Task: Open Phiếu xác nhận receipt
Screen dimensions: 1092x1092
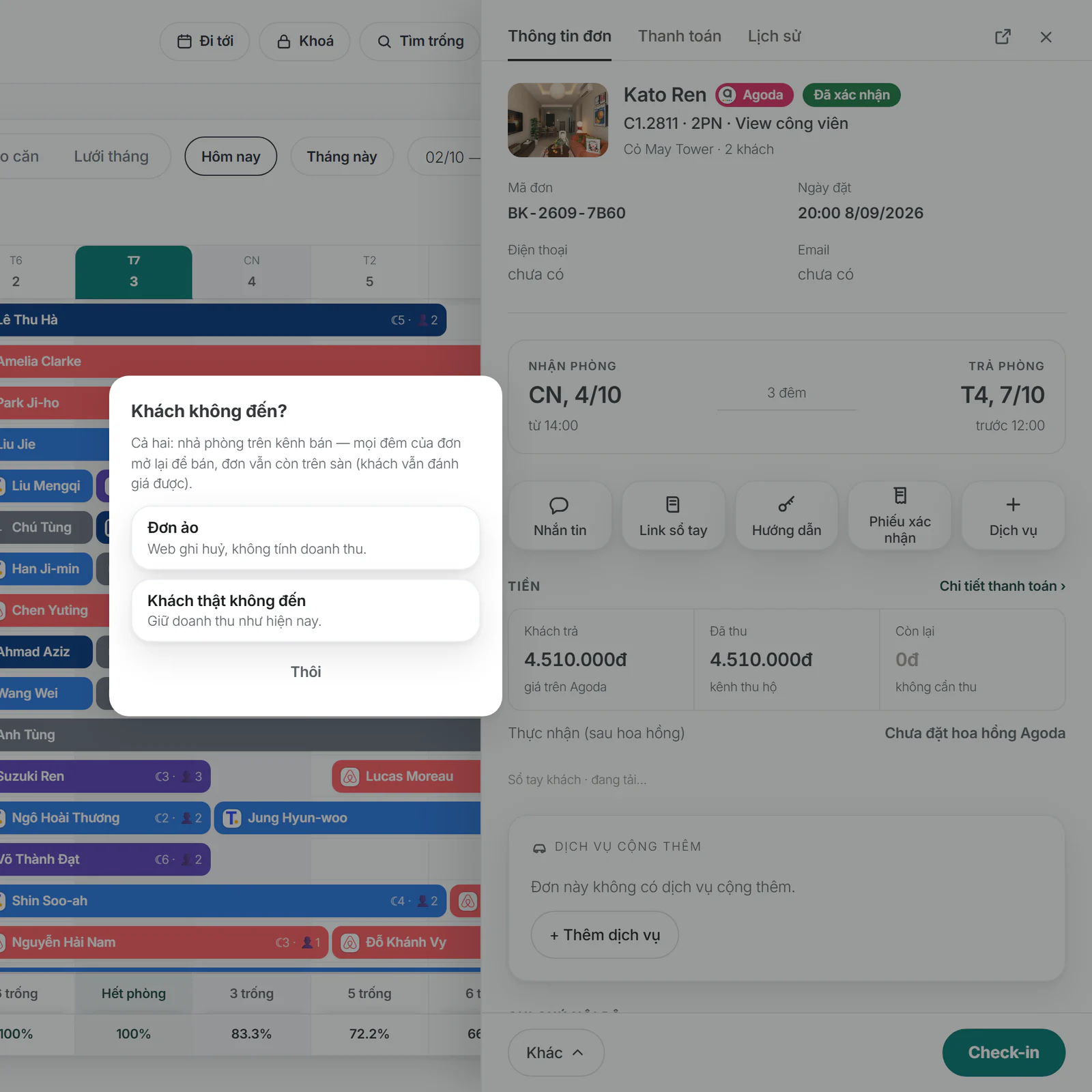Action: coord(900,516)
